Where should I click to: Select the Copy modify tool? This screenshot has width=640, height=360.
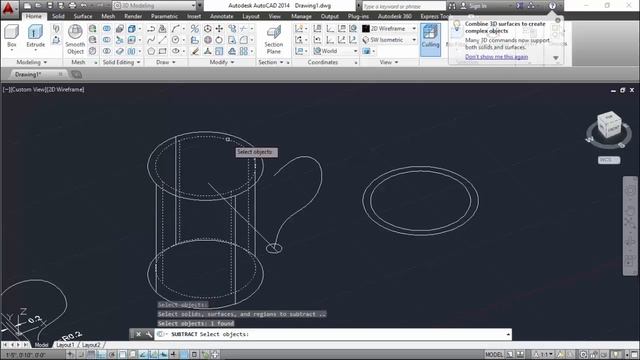click(232, 29)
